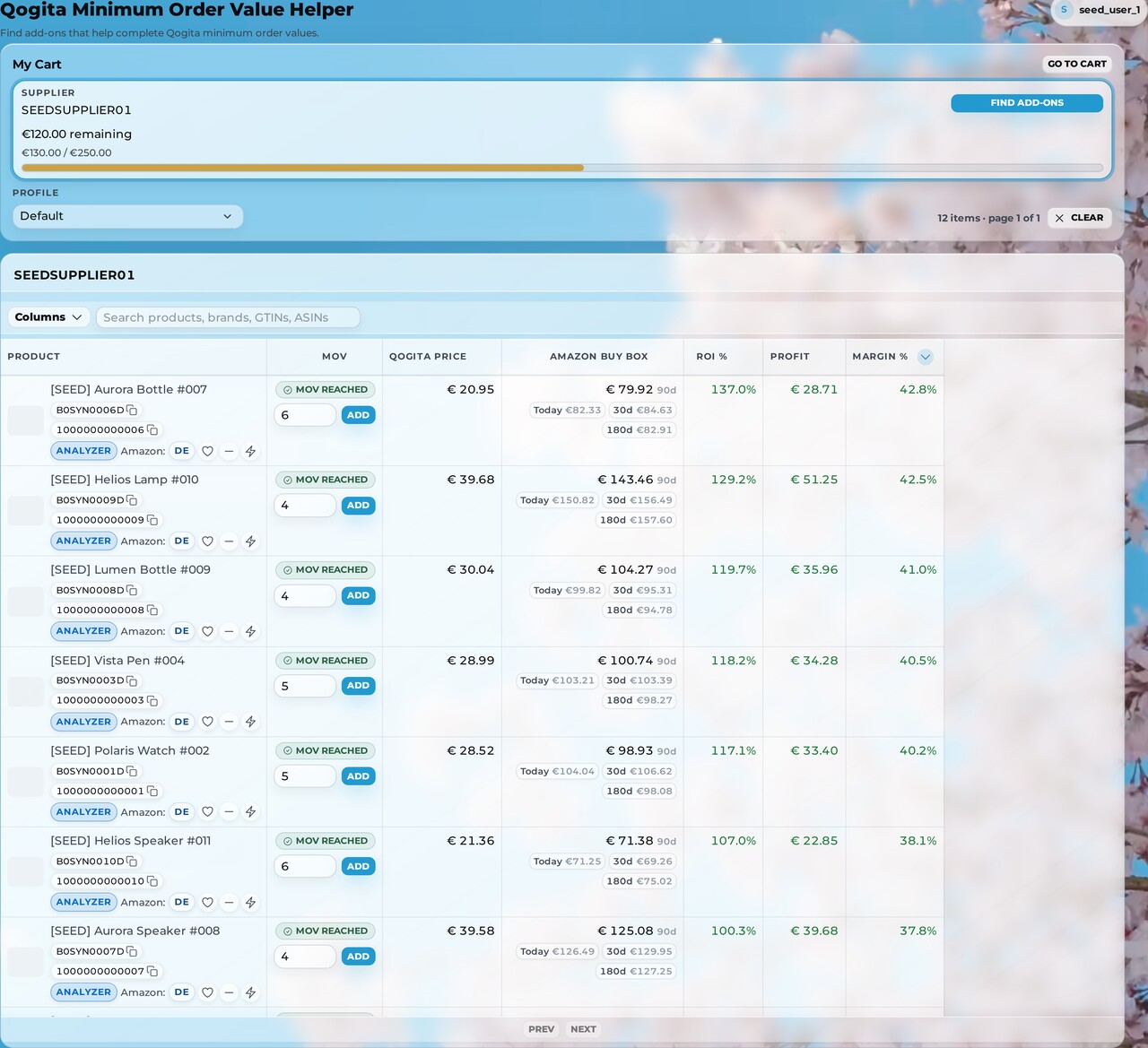Screen dimensions: 1148x1048
Task: Clear the results with Clear button
Action: click(1080, 218)
